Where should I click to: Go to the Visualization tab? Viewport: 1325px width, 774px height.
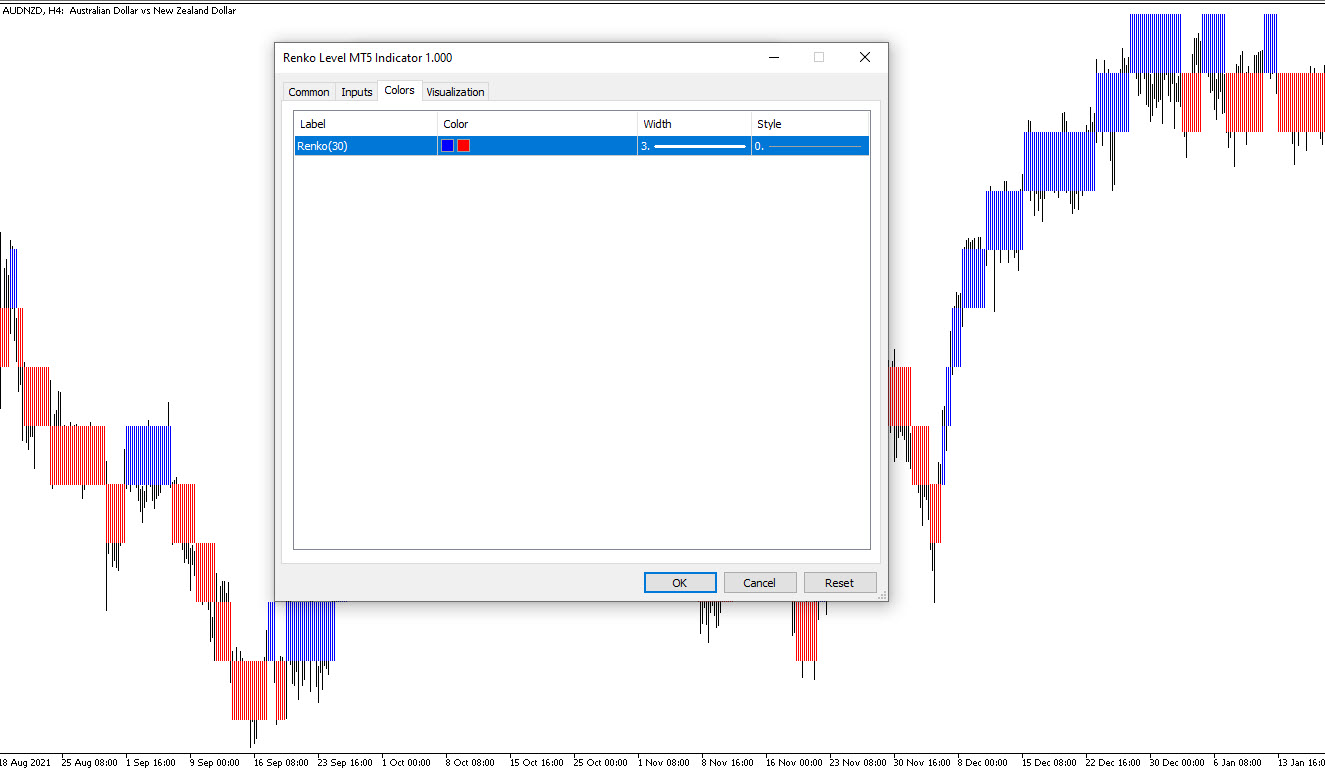pyautogui.click(x=455, y=92)
